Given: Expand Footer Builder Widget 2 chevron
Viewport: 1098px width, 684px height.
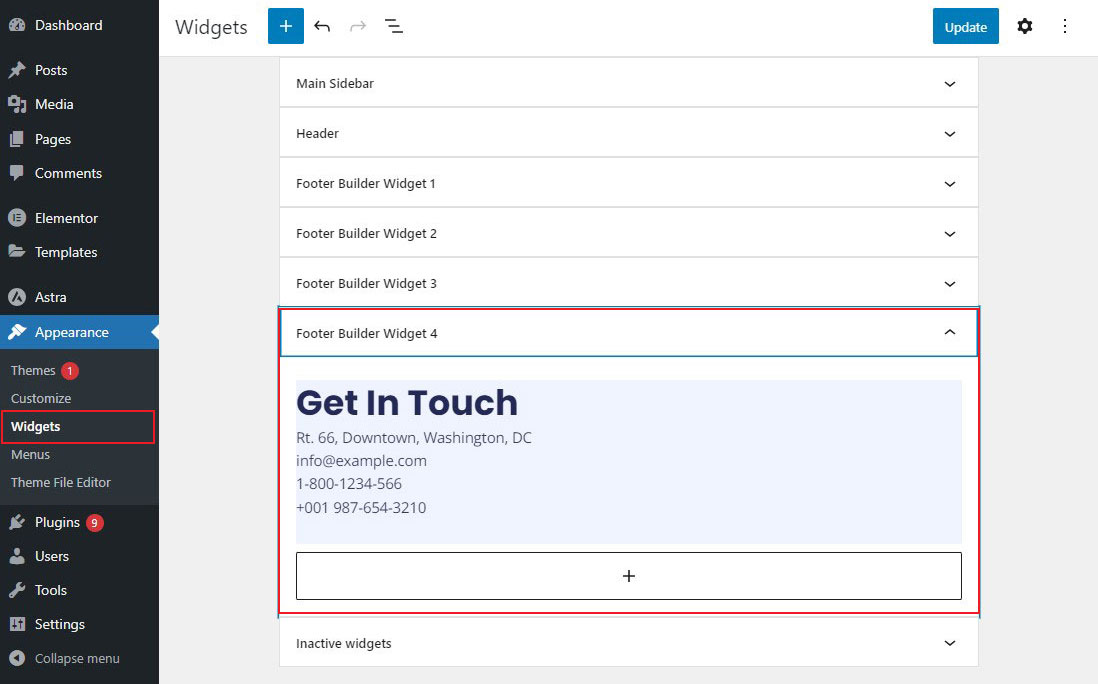Looking at the screenshot, I should pos(950,234).
